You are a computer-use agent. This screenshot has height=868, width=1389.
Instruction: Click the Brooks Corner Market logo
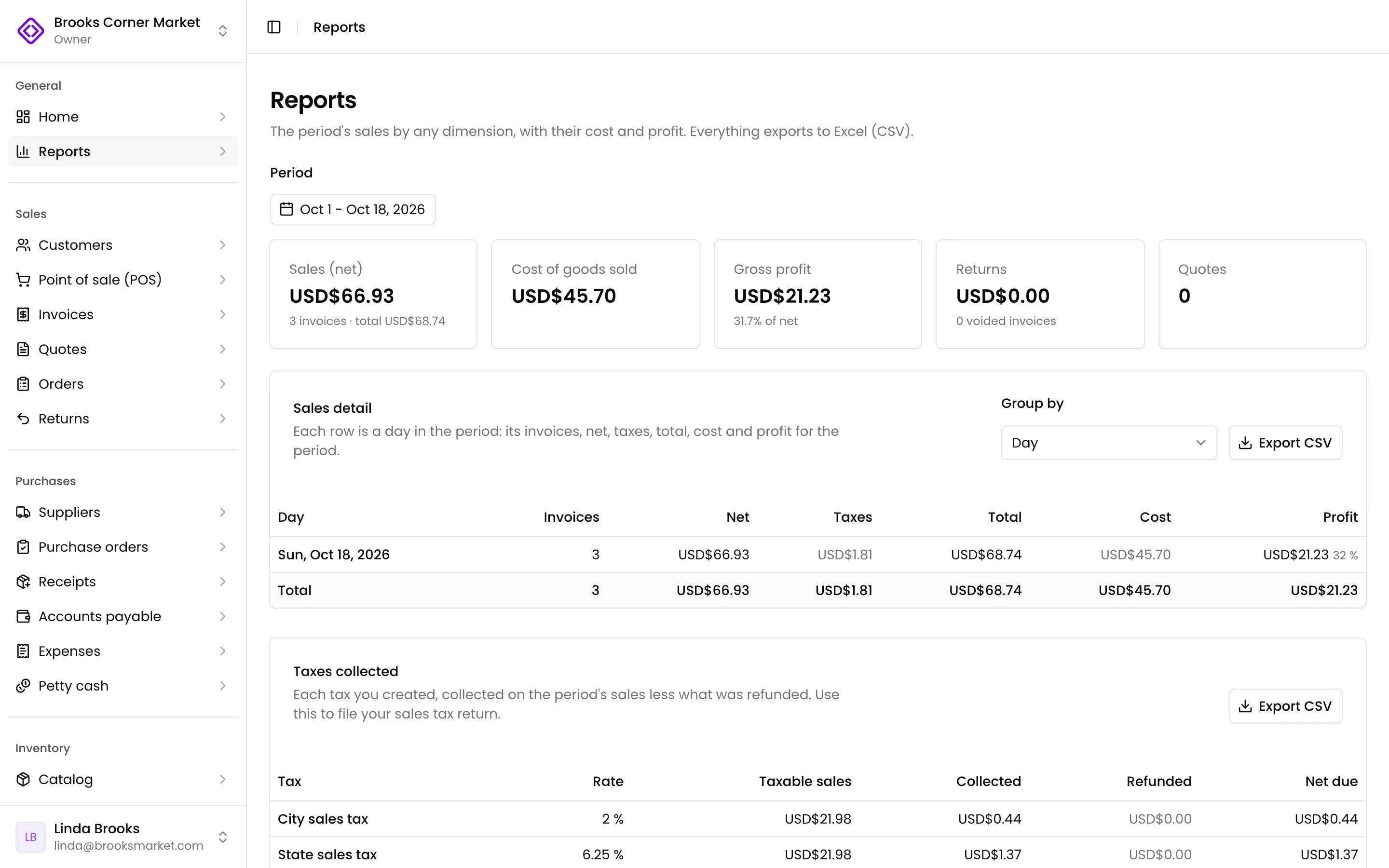click(x=31, y=30)
